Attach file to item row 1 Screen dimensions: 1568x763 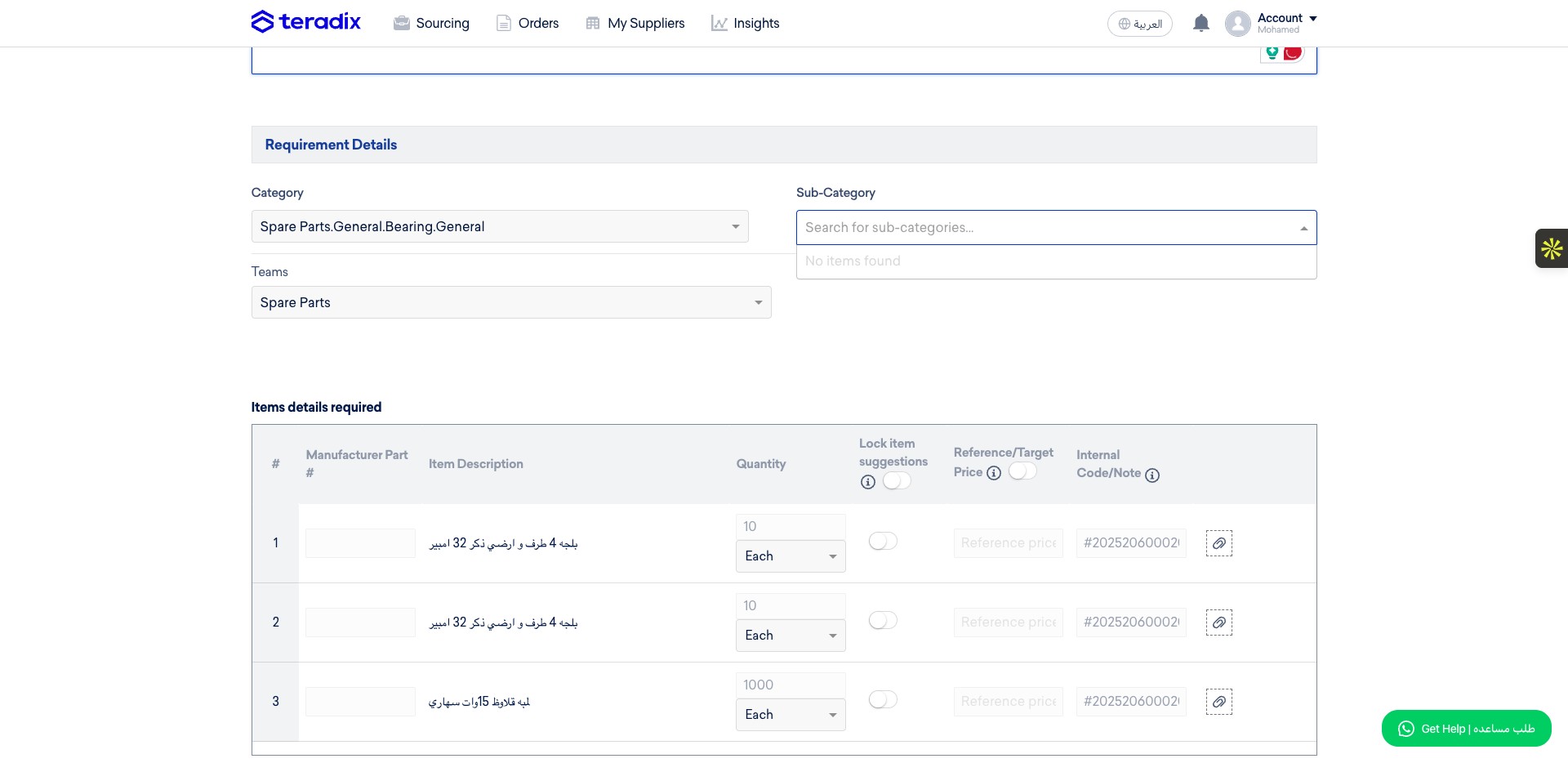pos(1219,543)
